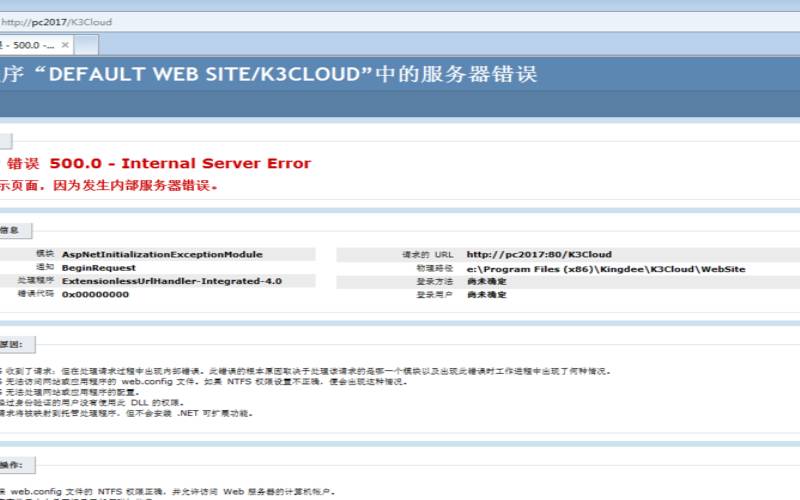Select the AspNetInitializationExceptionModule module value
This screenshot has height=500, width=800.
162,254
